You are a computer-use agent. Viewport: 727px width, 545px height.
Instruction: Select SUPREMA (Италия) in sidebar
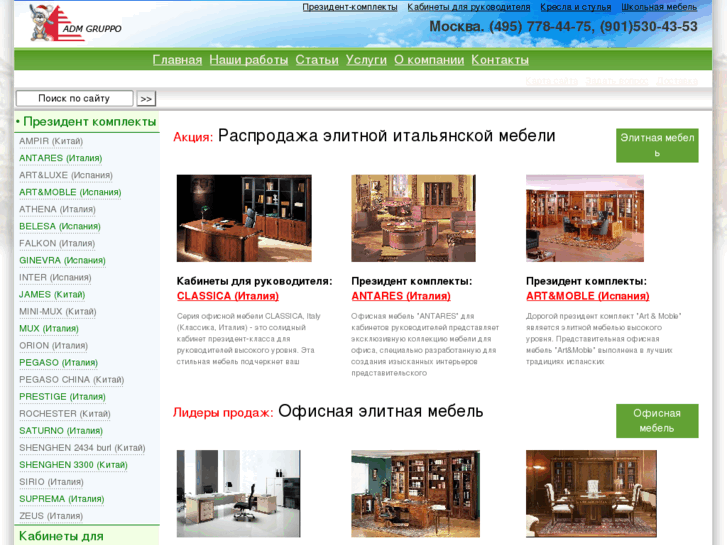pyautogui.click(x=62, y=499)
